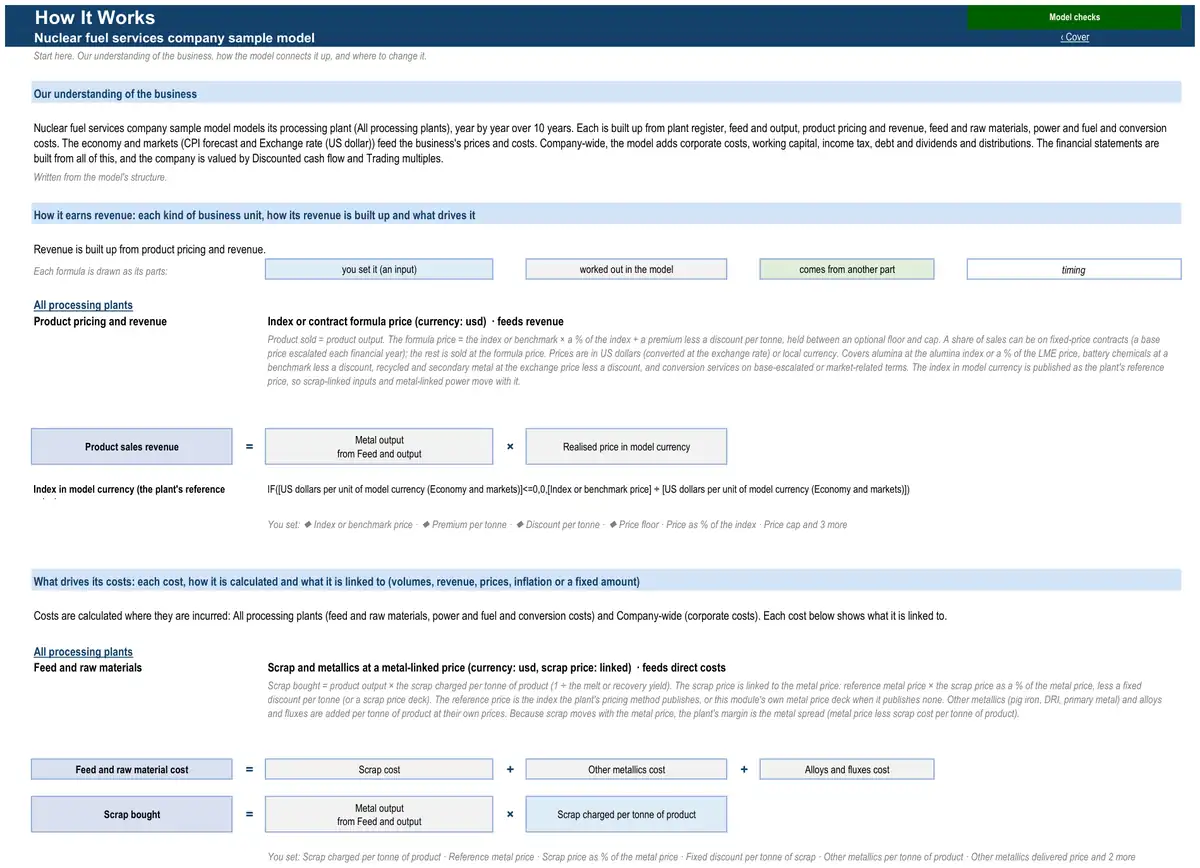Follow the Cover link
This screenshot has width=1200, height=868.
tap(1075, 37)
